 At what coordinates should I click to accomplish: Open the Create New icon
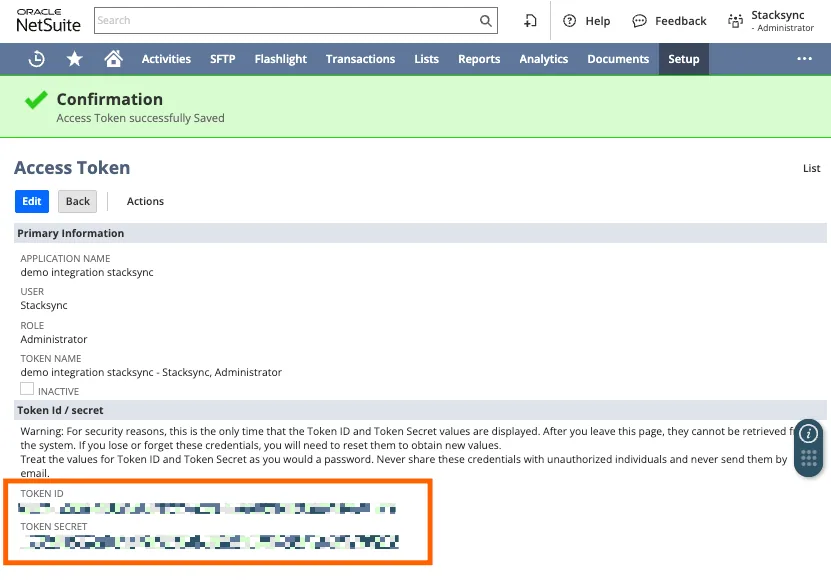(530, 21)
